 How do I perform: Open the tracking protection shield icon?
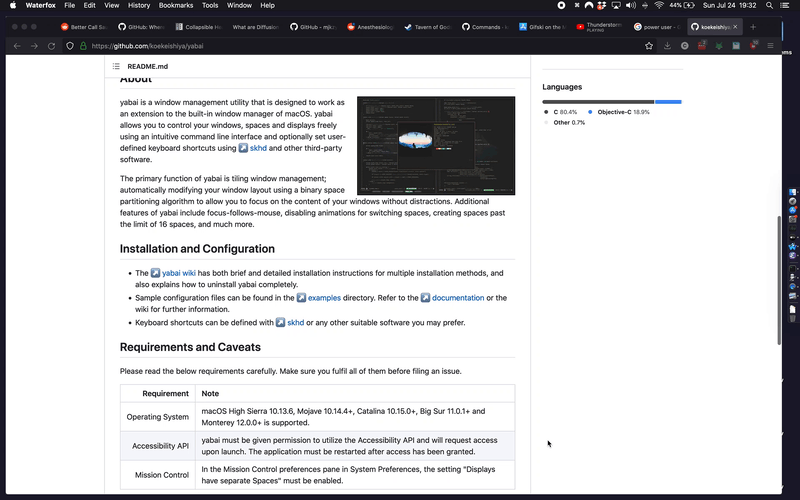[70, 46]
